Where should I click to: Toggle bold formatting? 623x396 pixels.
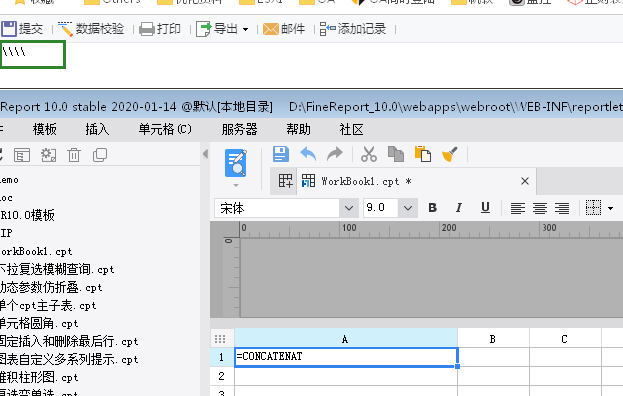(433, 208)
